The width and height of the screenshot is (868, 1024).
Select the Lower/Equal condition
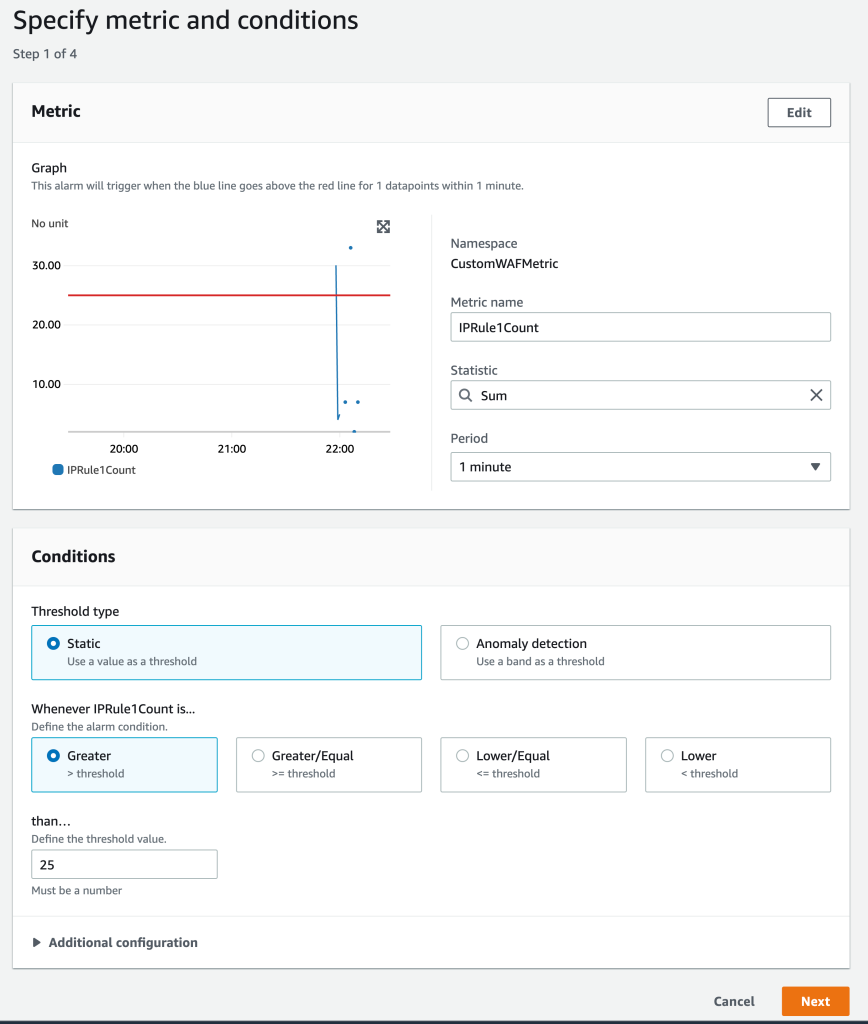point(463,755)
